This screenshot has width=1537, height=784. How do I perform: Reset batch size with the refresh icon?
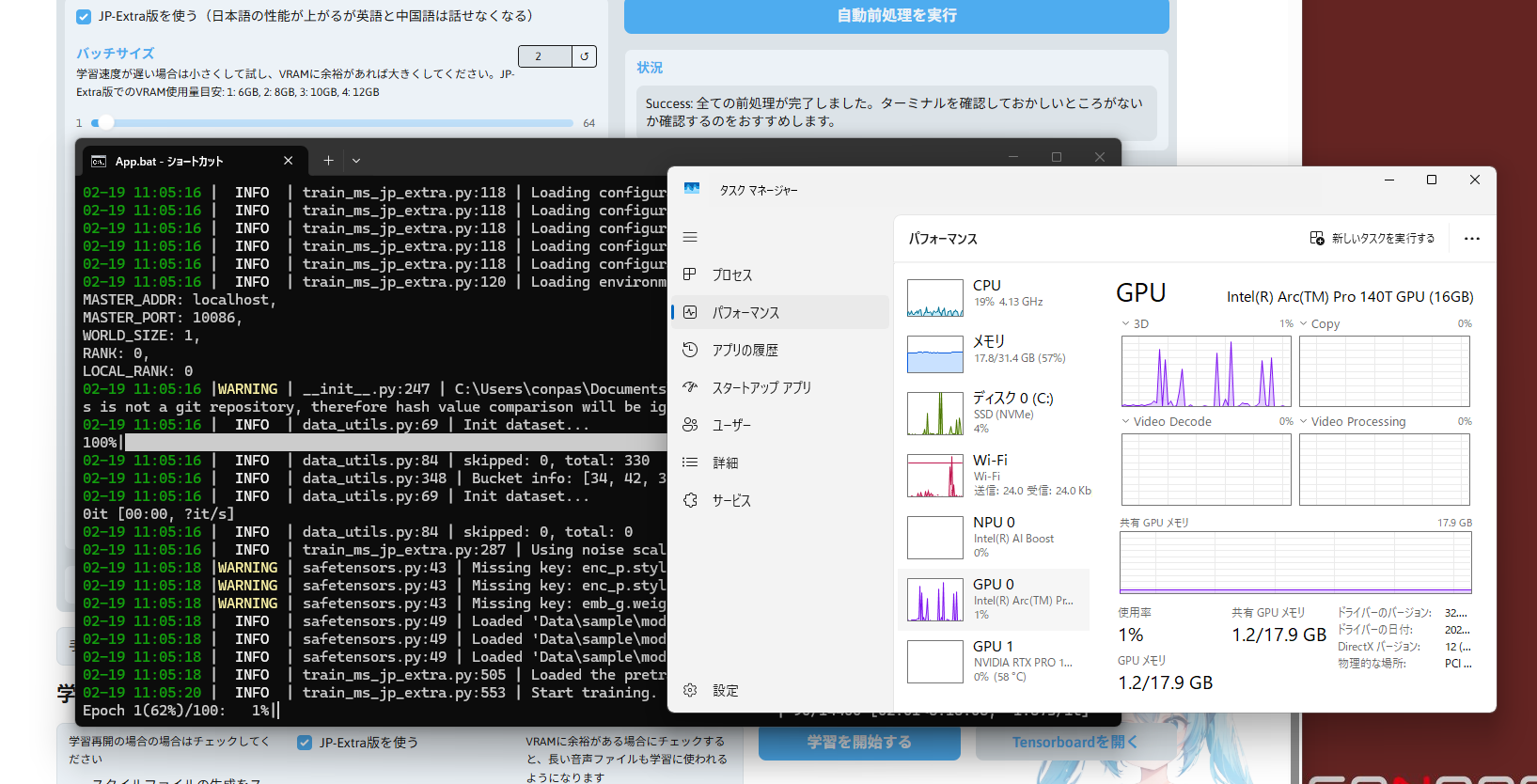(x=584, y=56)
